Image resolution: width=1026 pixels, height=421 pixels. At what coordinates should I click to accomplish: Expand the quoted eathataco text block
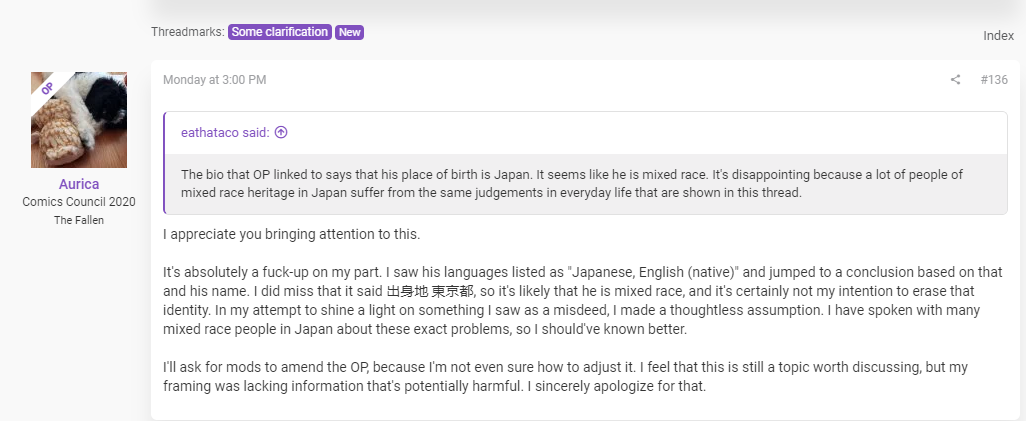click(586, 184)
